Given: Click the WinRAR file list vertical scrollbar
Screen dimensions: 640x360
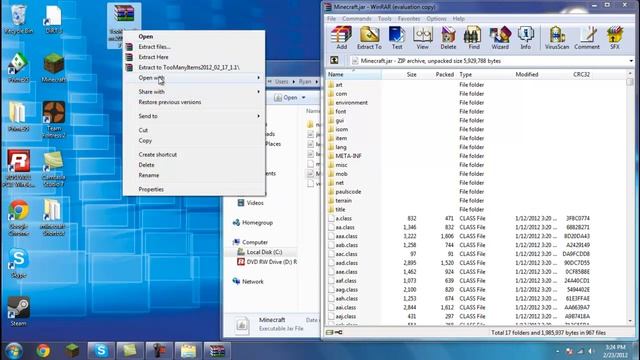Looking at the screenshot, I should [630, 198].
